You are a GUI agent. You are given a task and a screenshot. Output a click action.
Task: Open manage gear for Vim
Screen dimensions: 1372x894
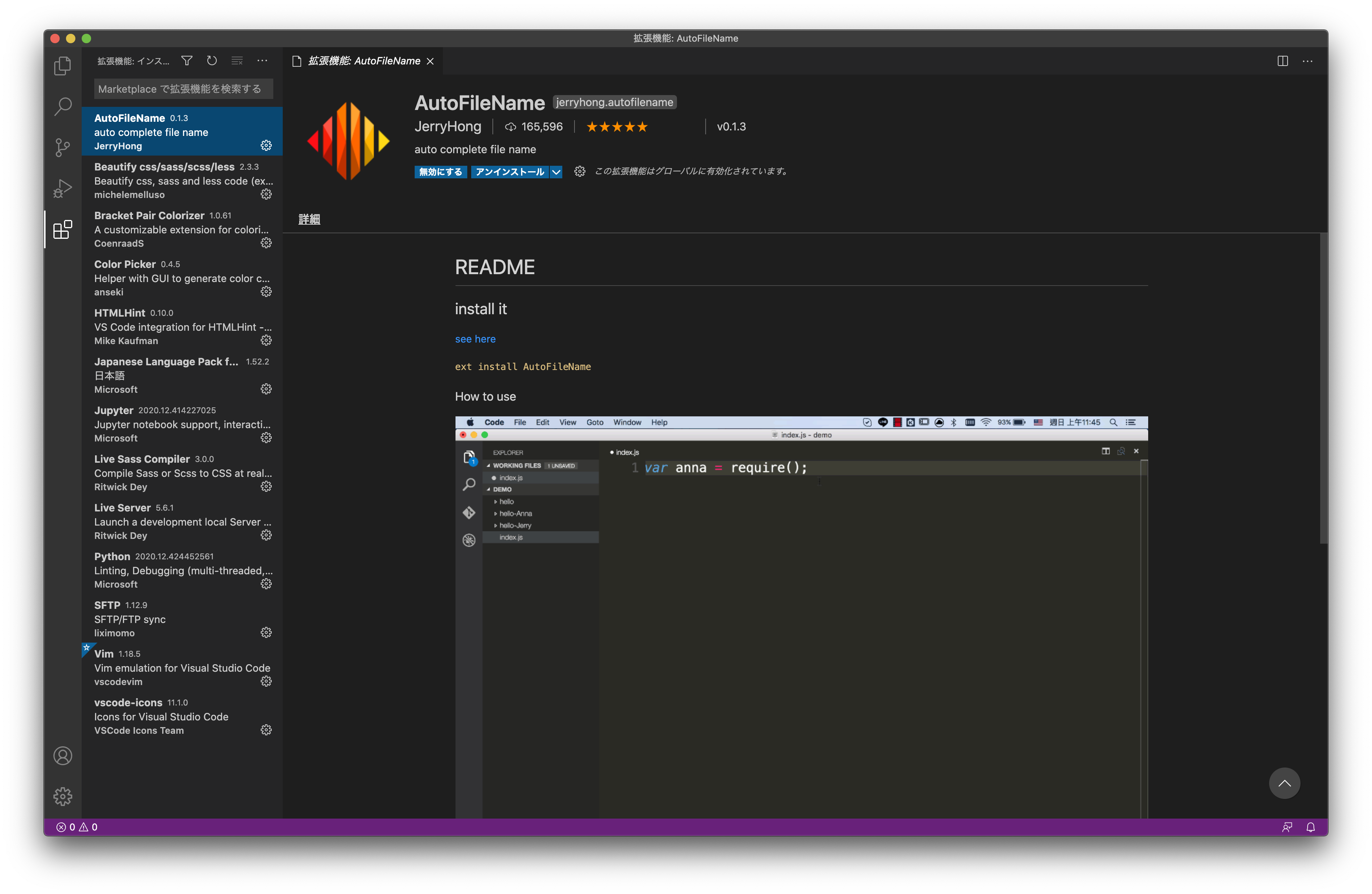266,681
